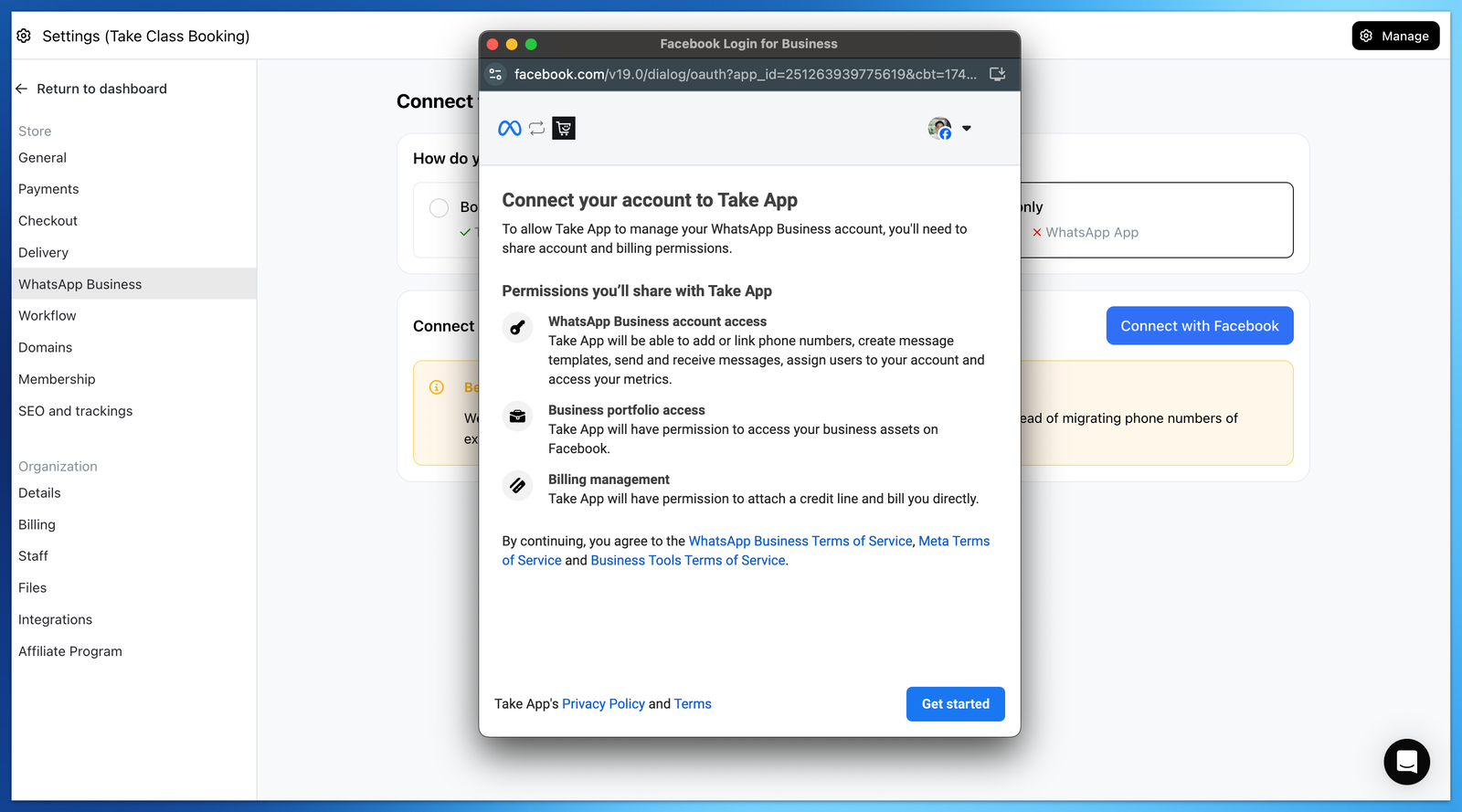Open the Meta Terms link
The height and width of the screenshot is (812, 1462).
[954, 541]
